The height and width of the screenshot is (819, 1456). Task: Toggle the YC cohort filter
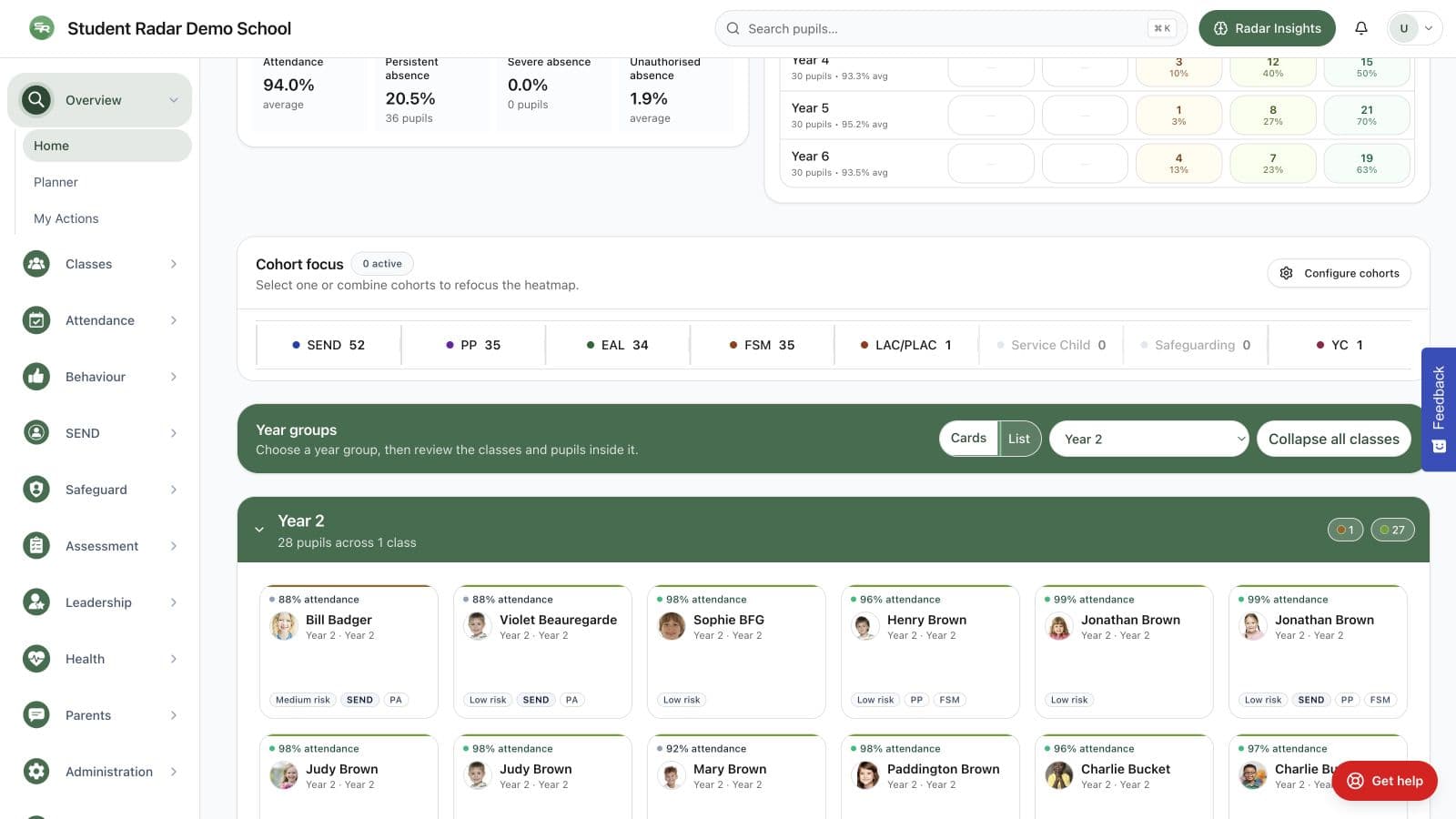1340,345
